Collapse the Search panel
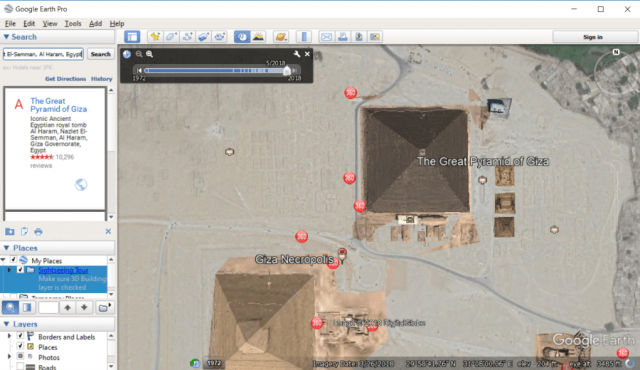This screenshot has height=370, width=640. tap(7, 37)
